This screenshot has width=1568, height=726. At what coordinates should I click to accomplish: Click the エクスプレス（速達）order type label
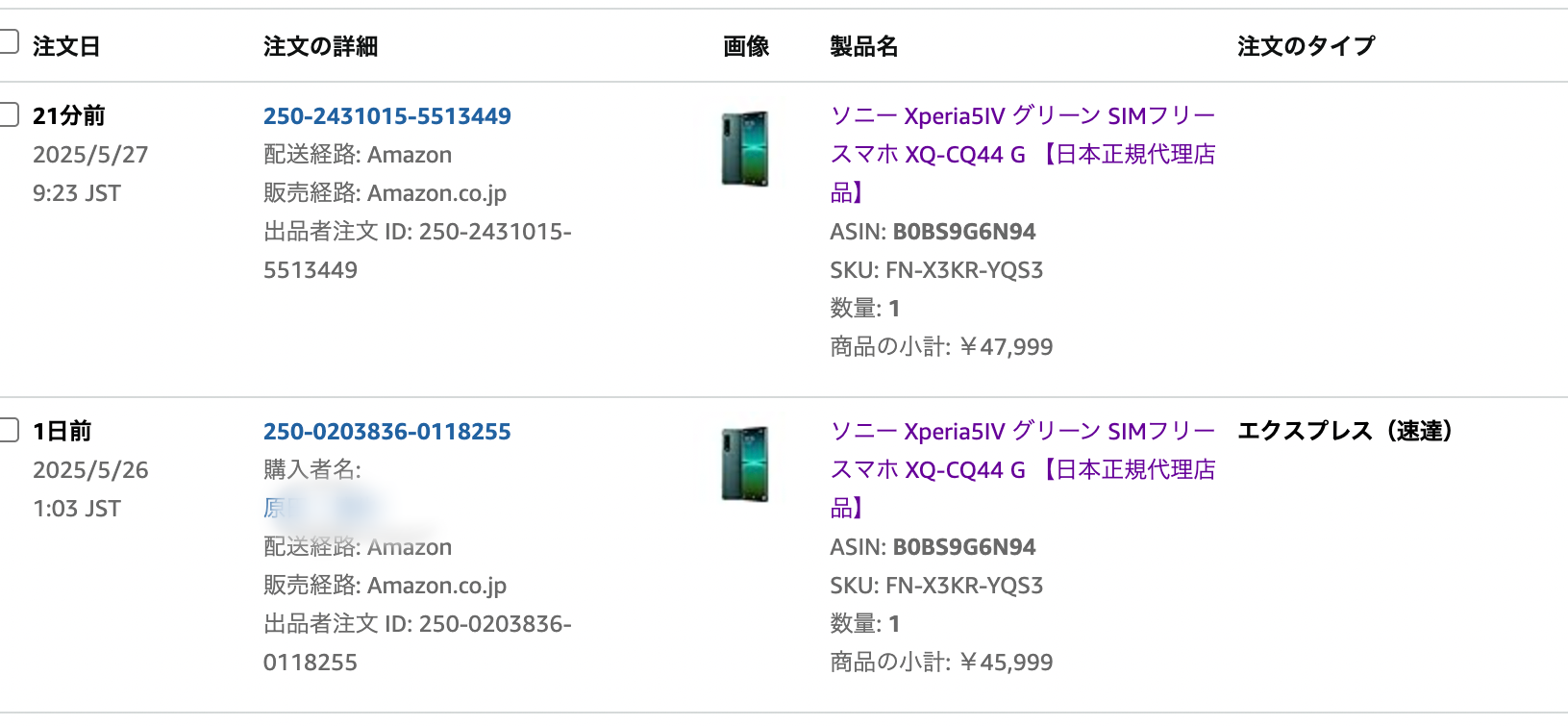point(1344,431)
